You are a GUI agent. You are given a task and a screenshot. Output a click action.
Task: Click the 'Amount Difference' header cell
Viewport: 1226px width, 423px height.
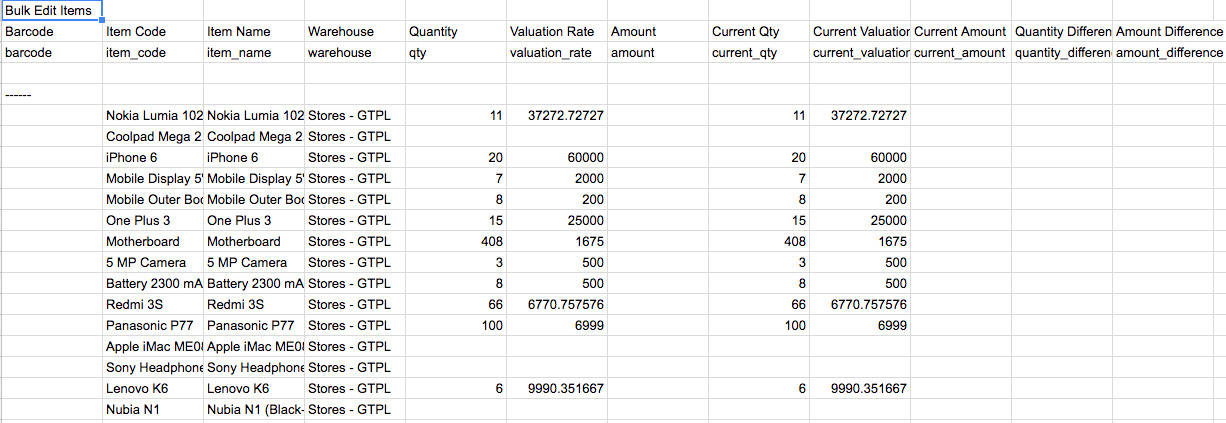pos(1169,32)
